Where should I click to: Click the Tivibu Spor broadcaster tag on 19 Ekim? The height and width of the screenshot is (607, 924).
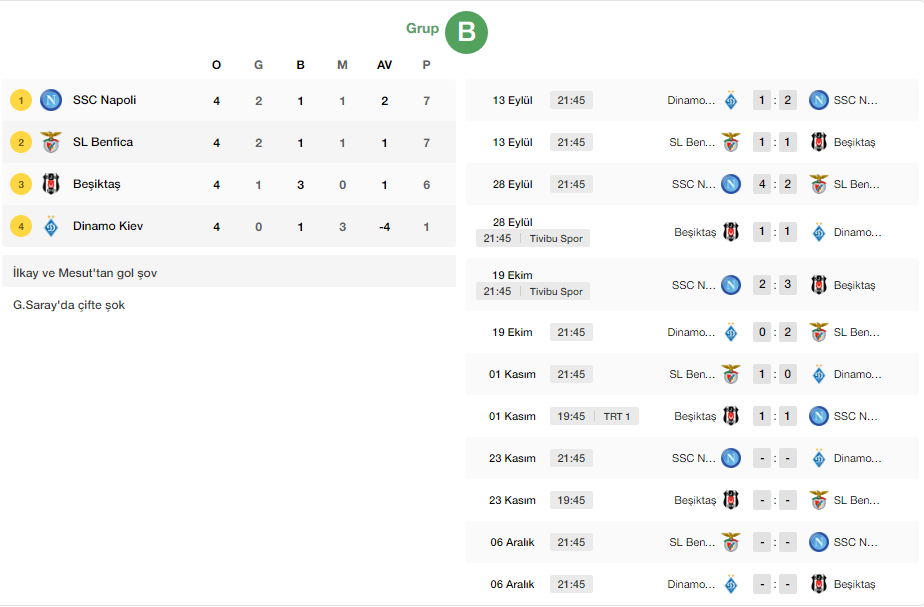pos(556,292)
